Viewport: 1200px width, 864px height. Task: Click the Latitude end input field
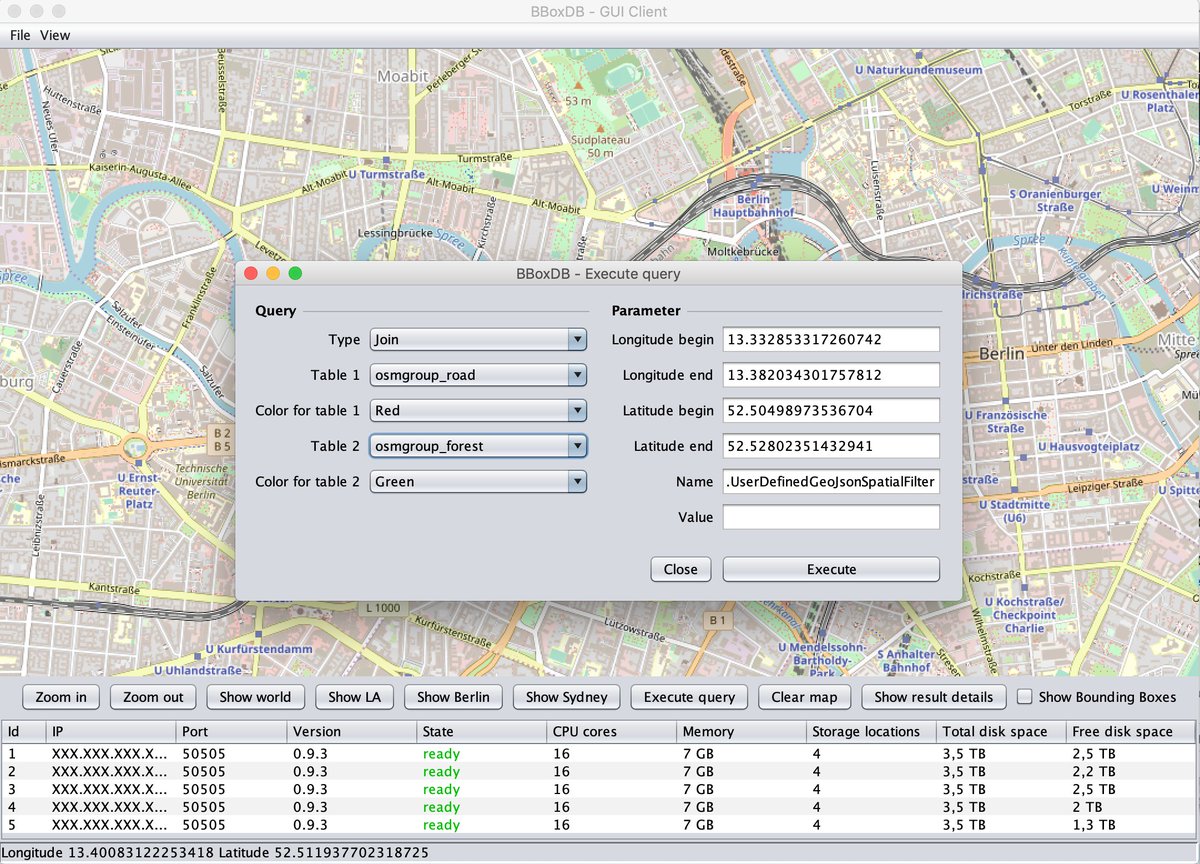831,446
